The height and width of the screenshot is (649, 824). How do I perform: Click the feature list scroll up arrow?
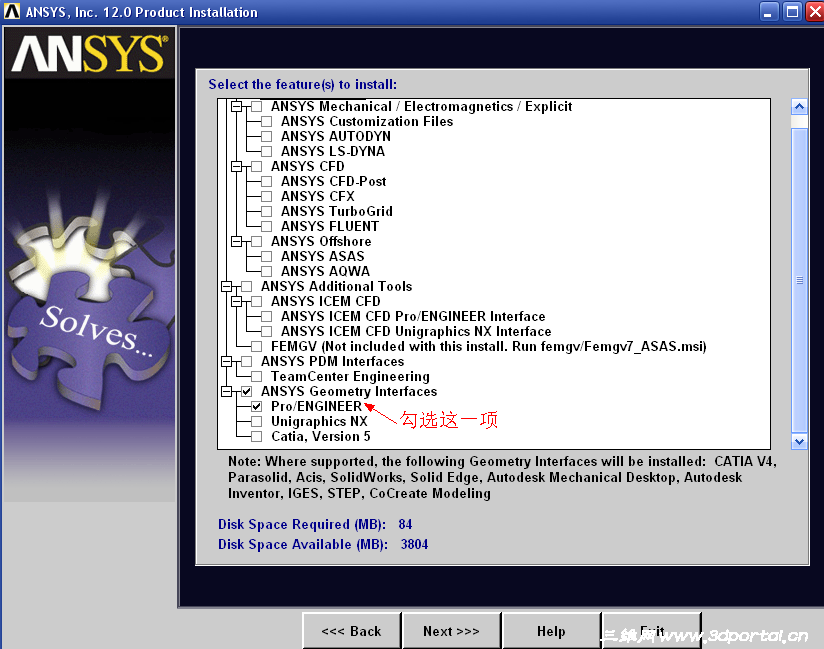click(799, 107)
